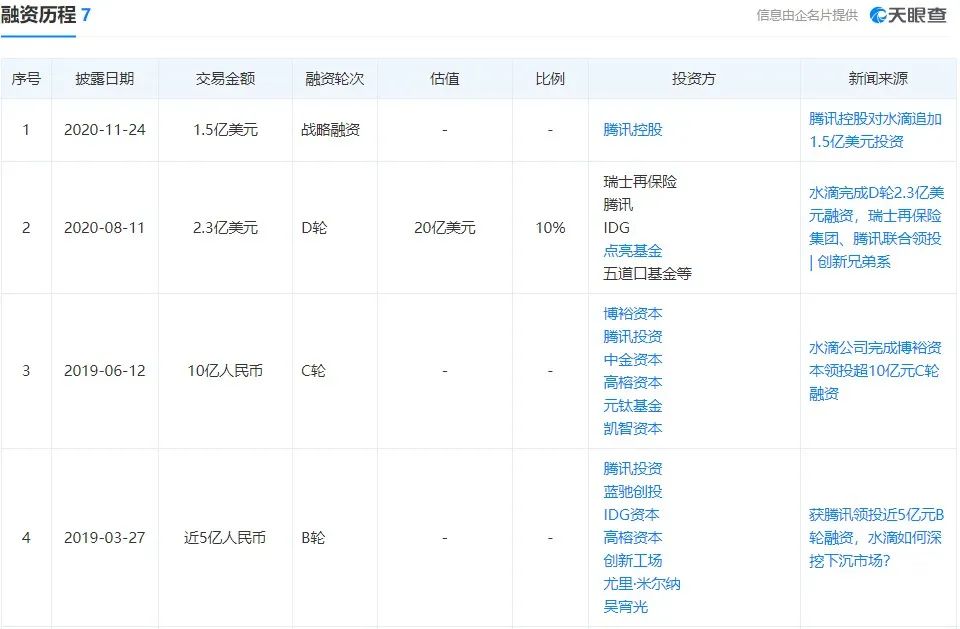Open the 融资历程 7 tab
Screen dimensions: 960x629
[45, 15]
